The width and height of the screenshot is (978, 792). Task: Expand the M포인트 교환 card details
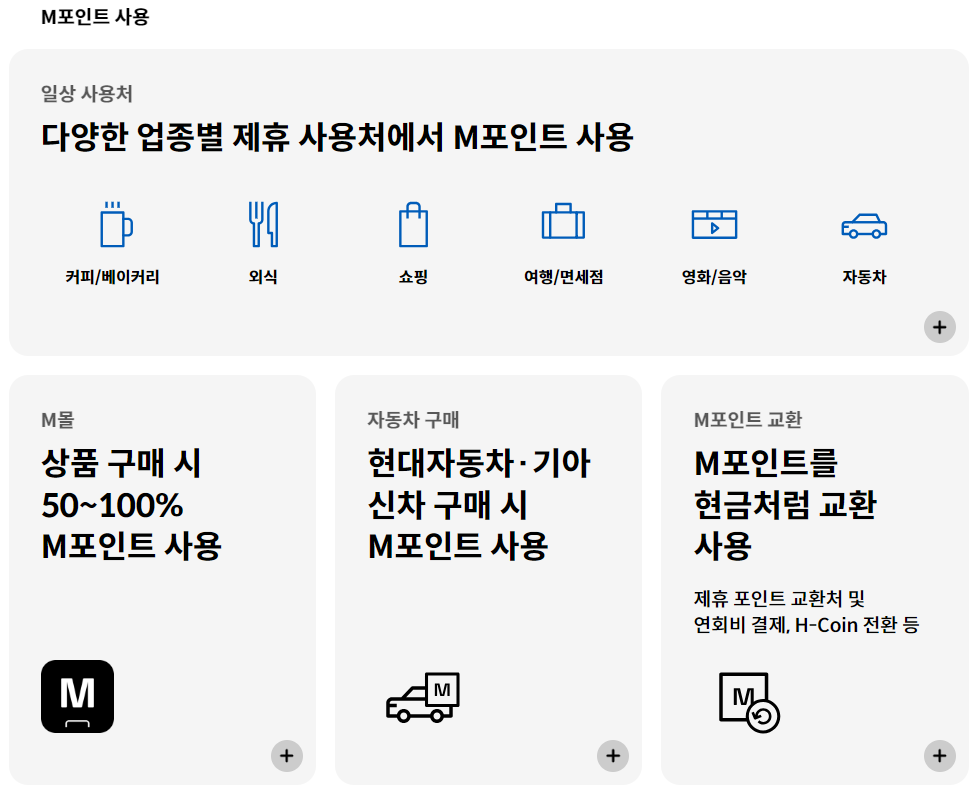(938, 757)
